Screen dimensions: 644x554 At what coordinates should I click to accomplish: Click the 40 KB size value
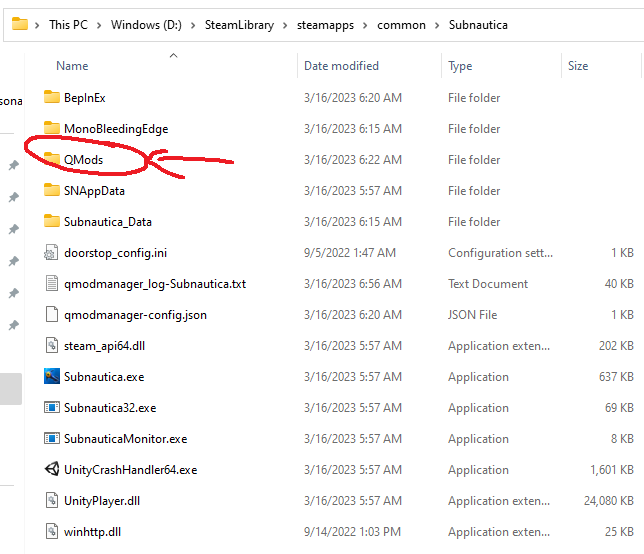tap(619, 284)
